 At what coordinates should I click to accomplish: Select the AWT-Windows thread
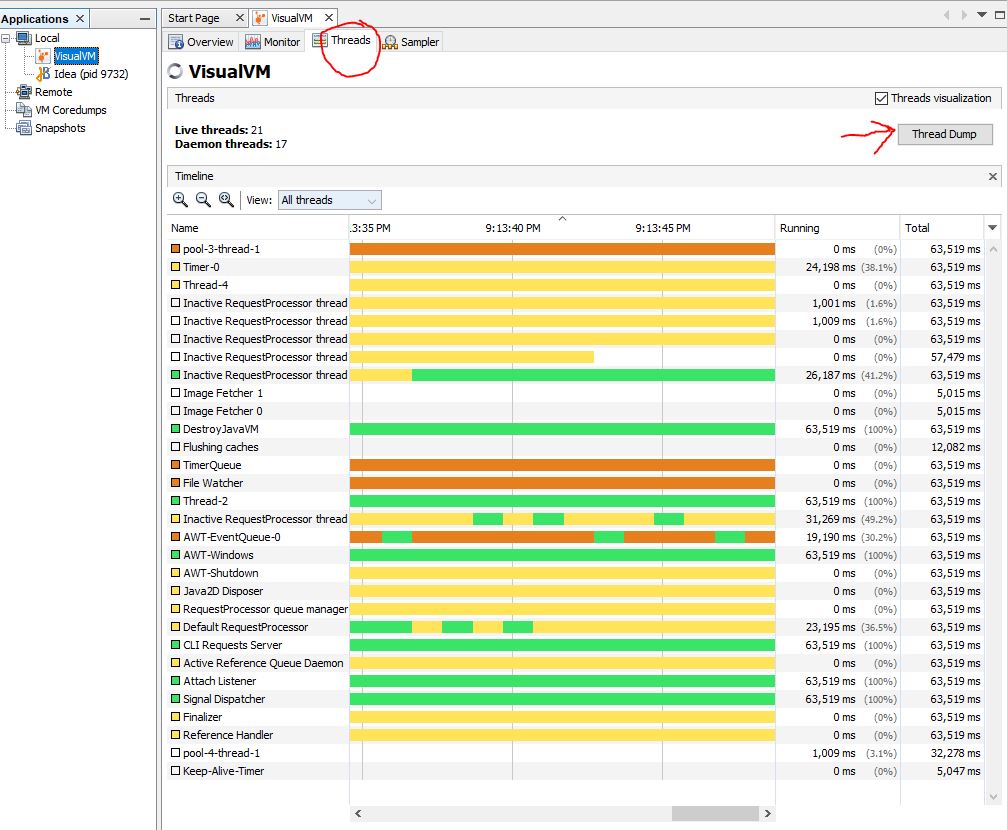(x=577, y=554)
